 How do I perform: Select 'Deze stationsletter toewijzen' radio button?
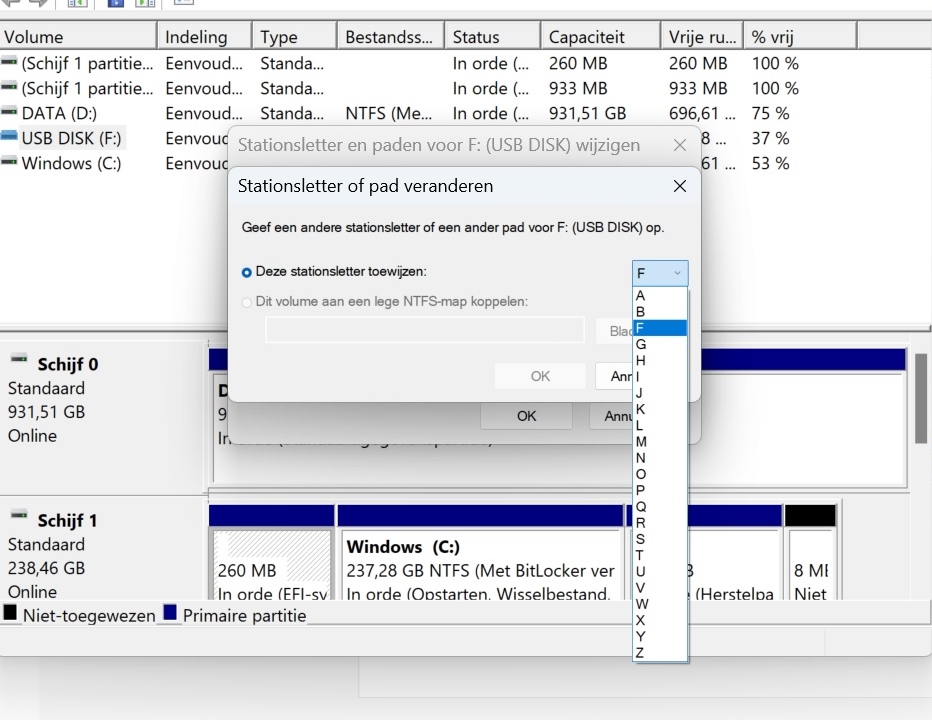247,272
